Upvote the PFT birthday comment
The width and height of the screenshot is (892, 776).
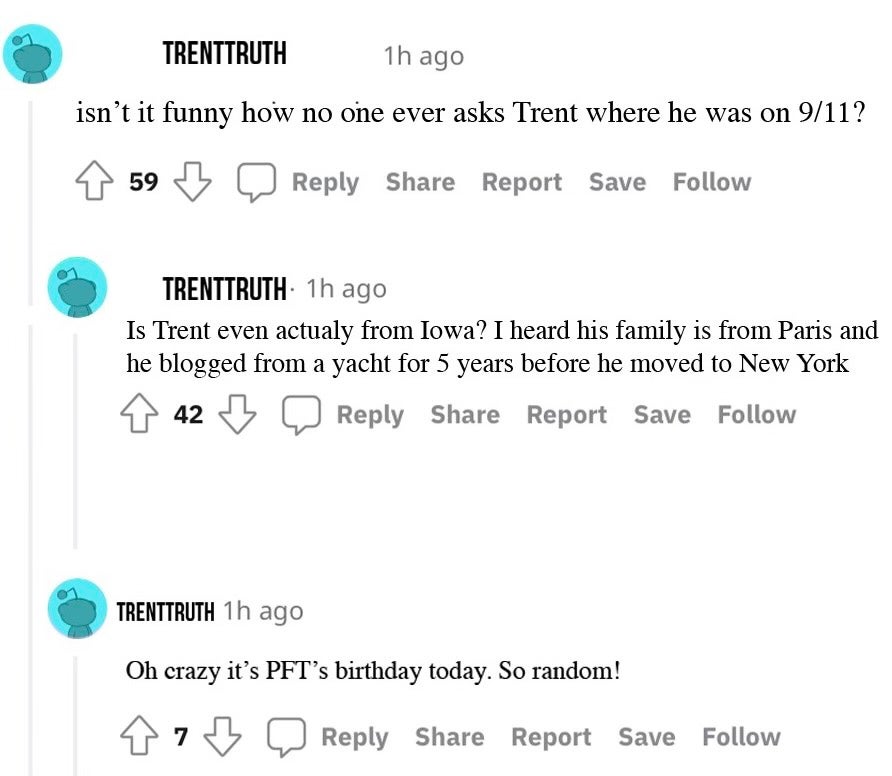pos(139,738)
